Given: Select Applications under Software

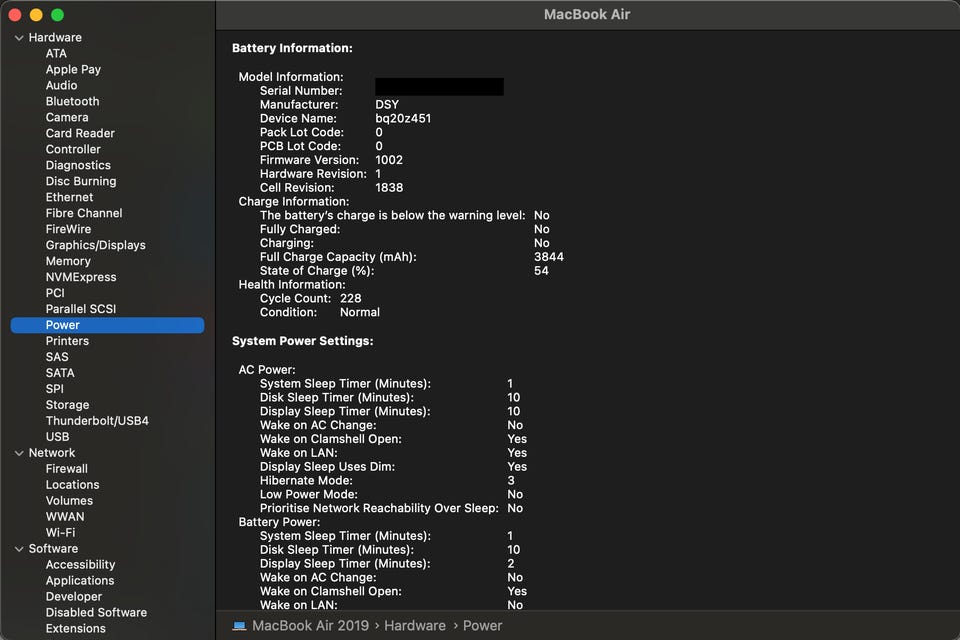Looking at the screenshot, I should tap(80, 581).
